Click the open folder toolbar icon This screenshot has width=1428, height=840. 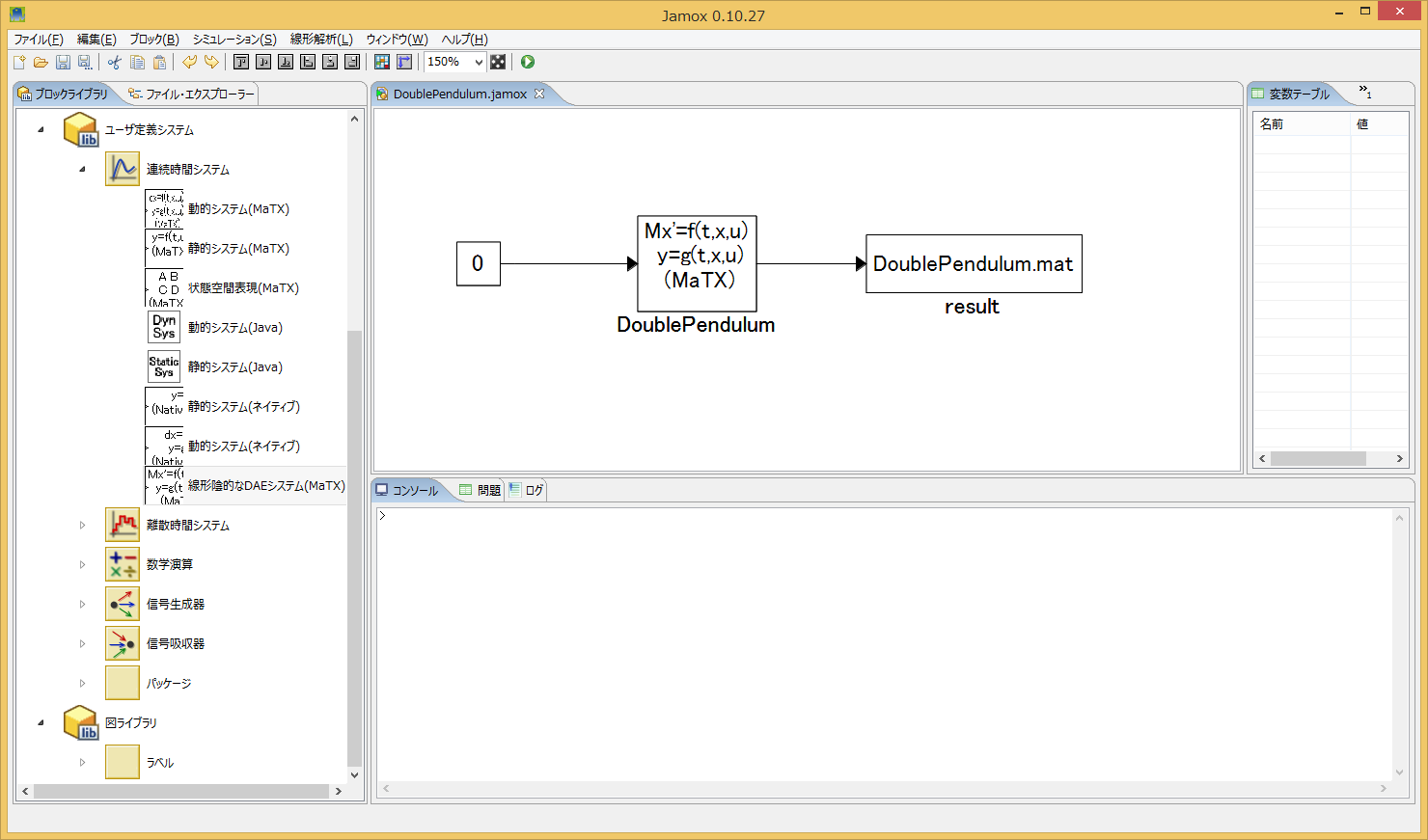[41, 63]
